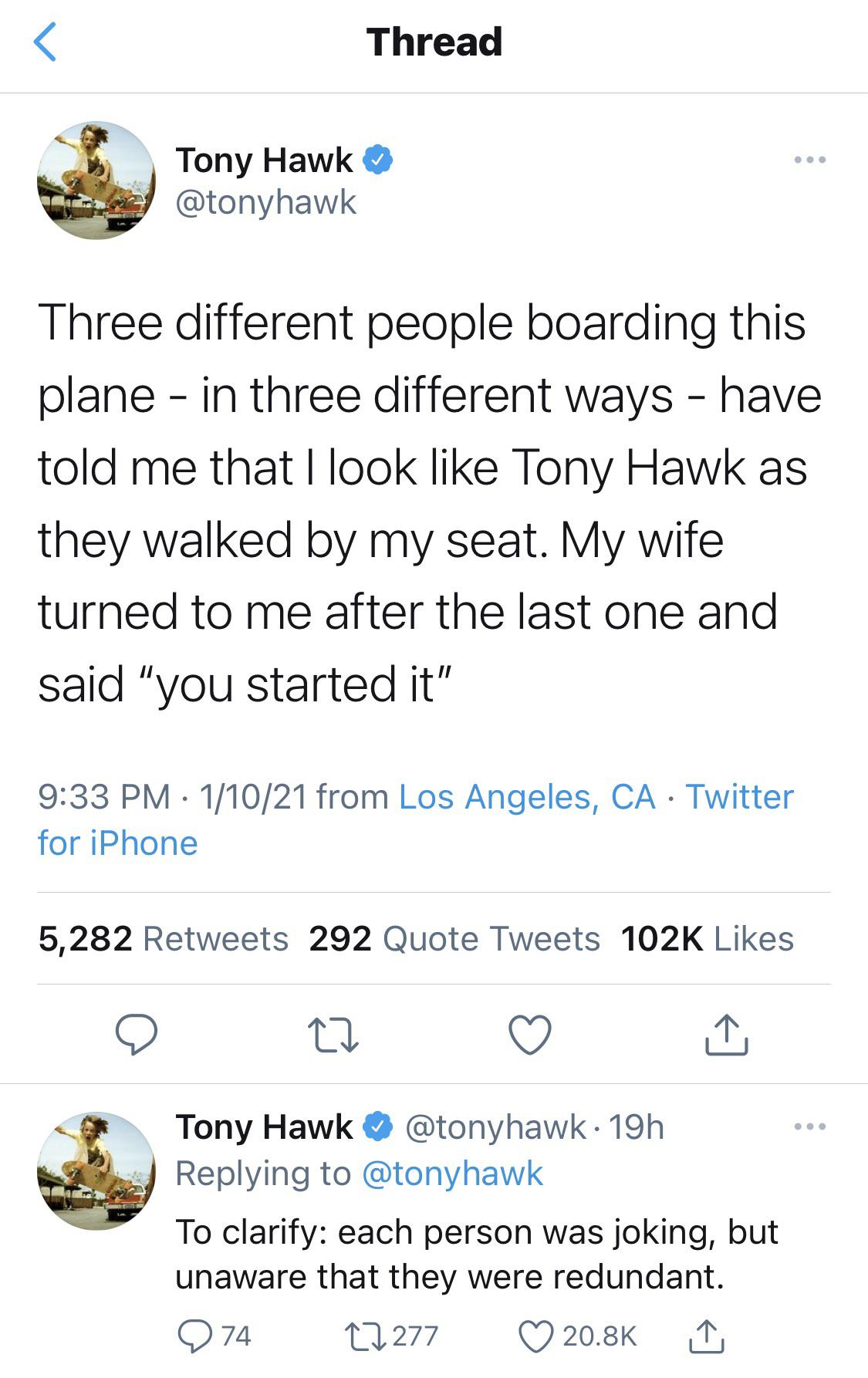This screenshot has width=868, height=1378.
Task: Like the reply with 20.8K likes
Action: click(535, 1336)
